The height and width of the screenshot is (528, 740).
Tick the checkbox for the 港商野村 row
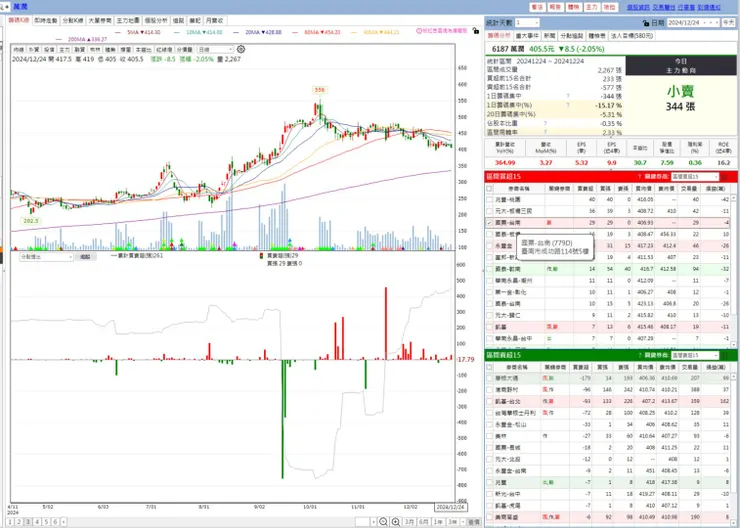pos(489,390)
